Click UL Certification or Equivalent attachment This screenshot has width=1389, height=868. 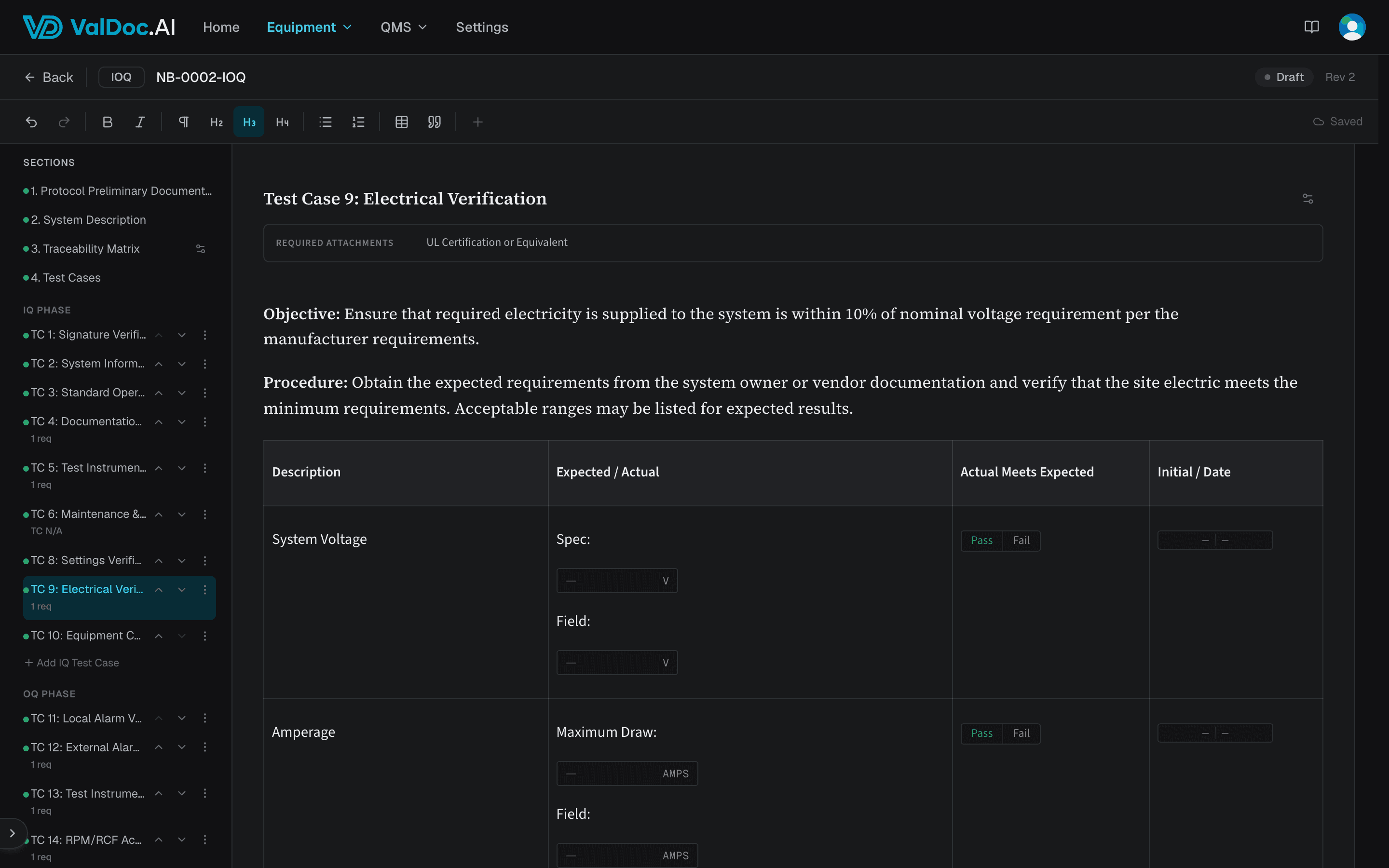pos(496,242)
